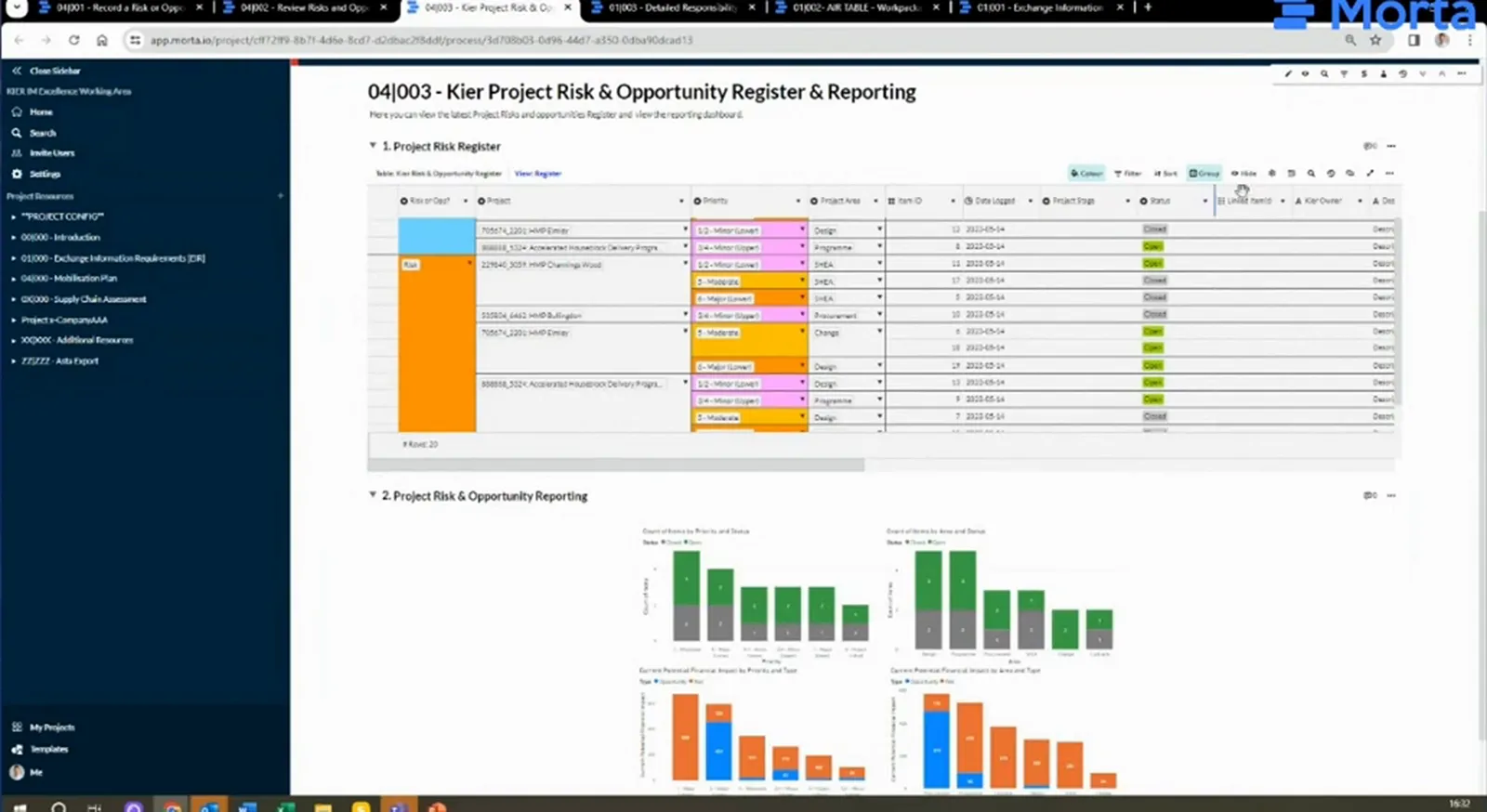
Task: Open comments on the Project Risk Register section
Action: coord(1370,146)
